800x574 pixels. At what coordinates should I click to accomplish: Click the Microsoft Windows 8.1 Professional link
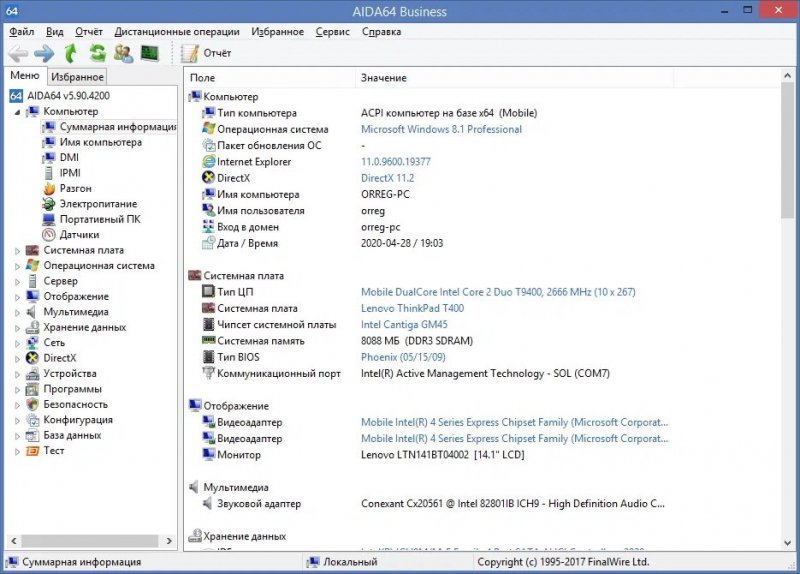(441, 129)
